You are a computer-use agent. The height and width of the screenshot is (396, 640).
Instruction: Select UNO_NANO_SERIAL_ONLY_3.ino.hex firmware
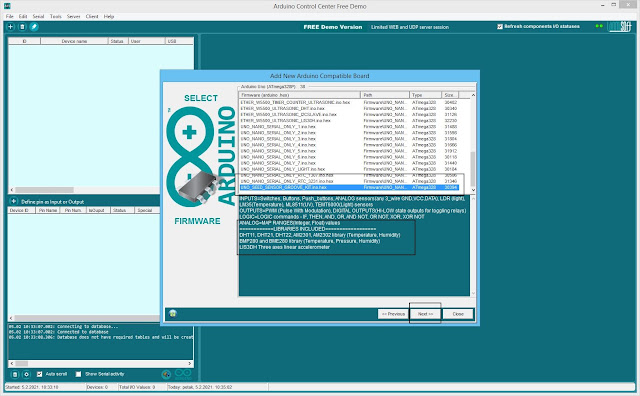[349, 139]
